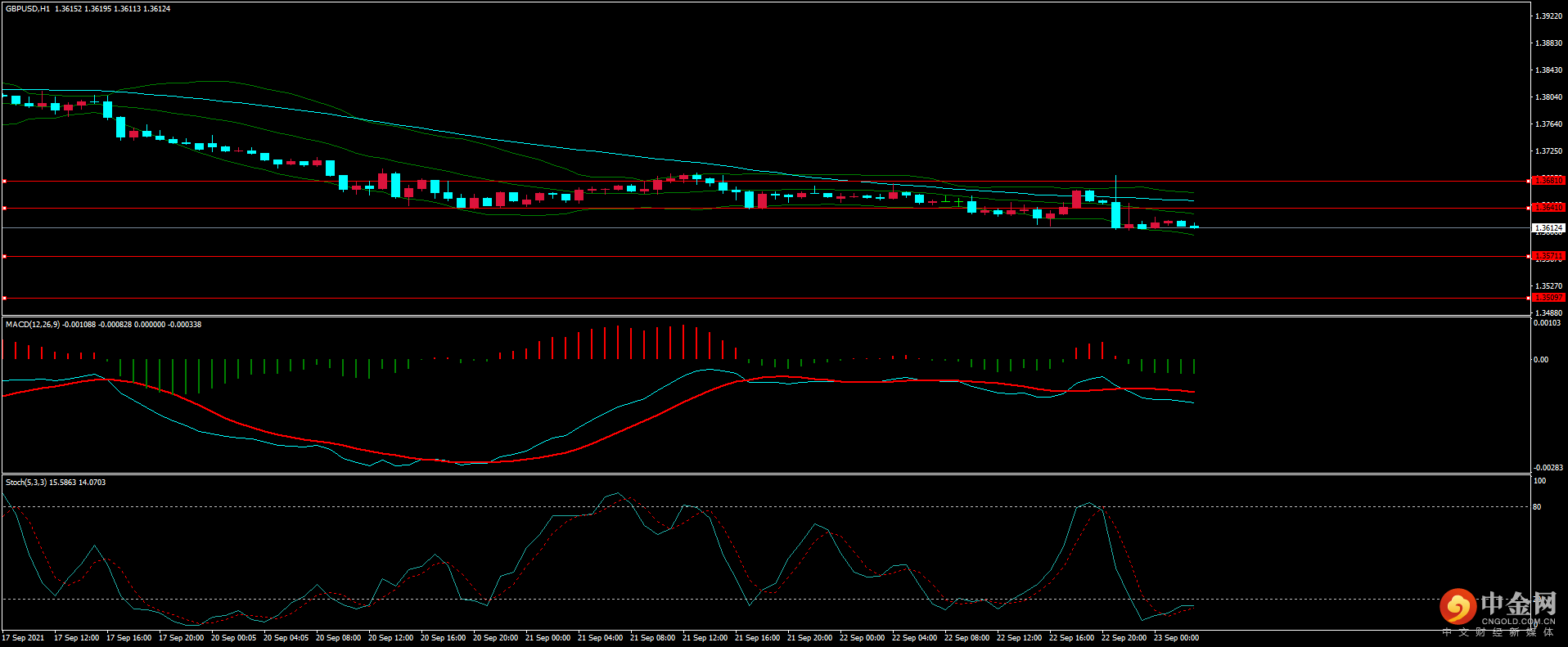Viewport: 1568px width, 647px height.
Task: Click the left anchor of the 1.36410 line
Action: (x=4, y=209)
